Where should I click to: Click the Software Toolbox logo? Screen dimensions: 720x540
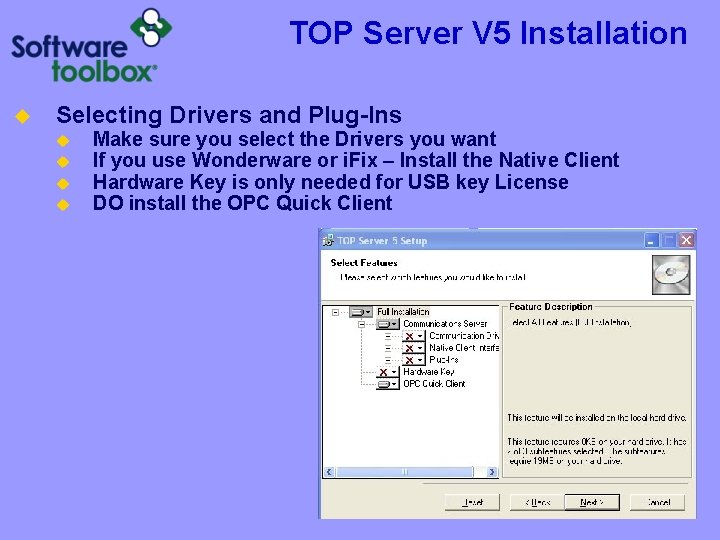pos(91,46)
